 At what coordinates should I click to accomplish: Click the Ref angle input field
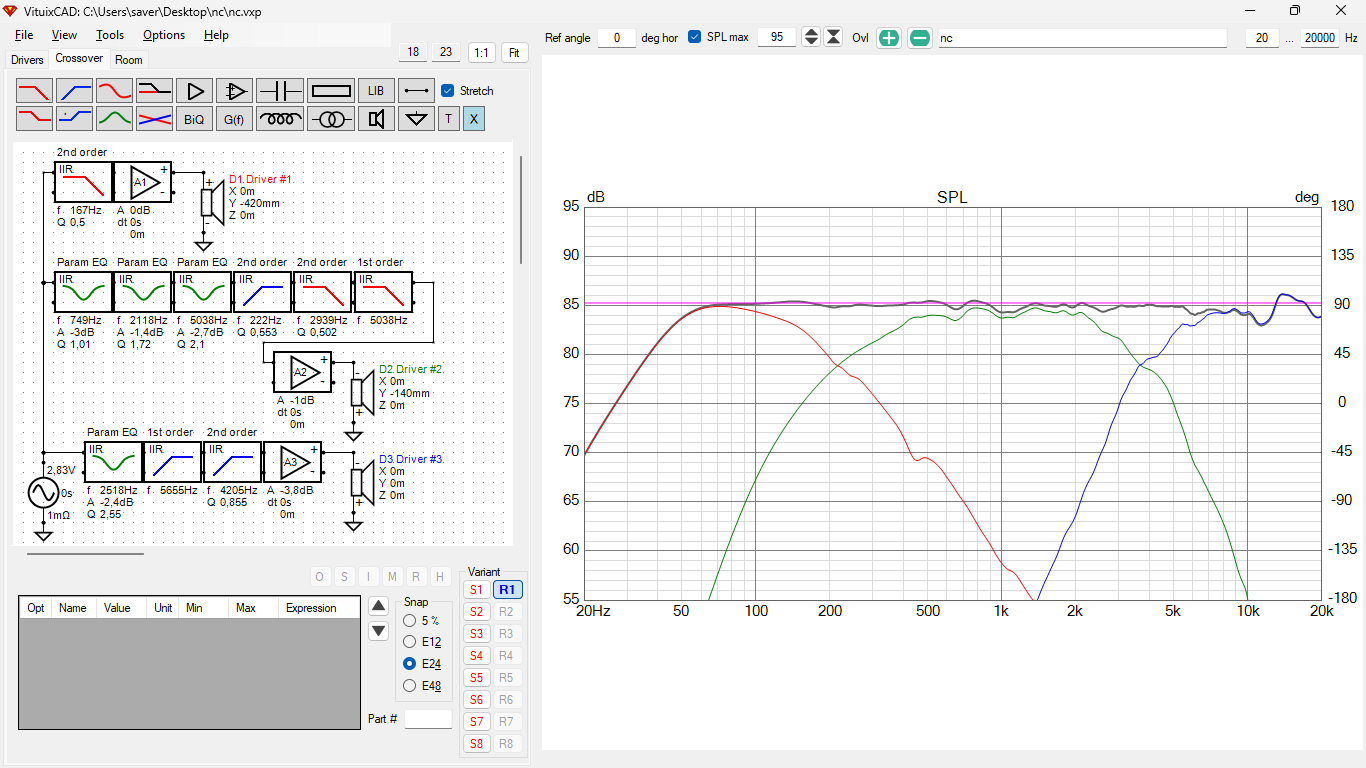pyautogui.click(x=617, y=38)
